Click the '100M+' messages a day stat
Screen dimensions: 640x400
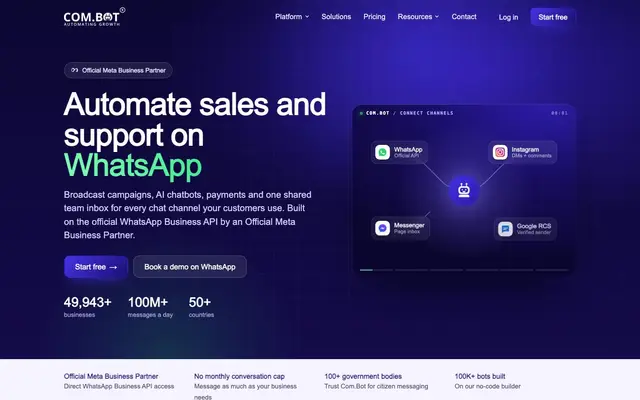(150, 307)
